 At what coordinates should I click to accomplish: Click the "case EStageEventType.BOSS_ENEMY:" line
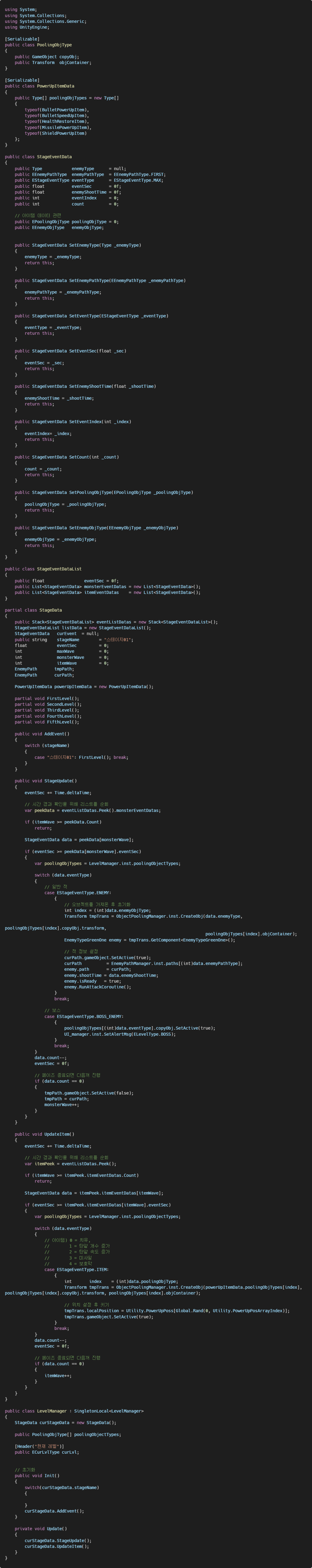point(84,1016)
